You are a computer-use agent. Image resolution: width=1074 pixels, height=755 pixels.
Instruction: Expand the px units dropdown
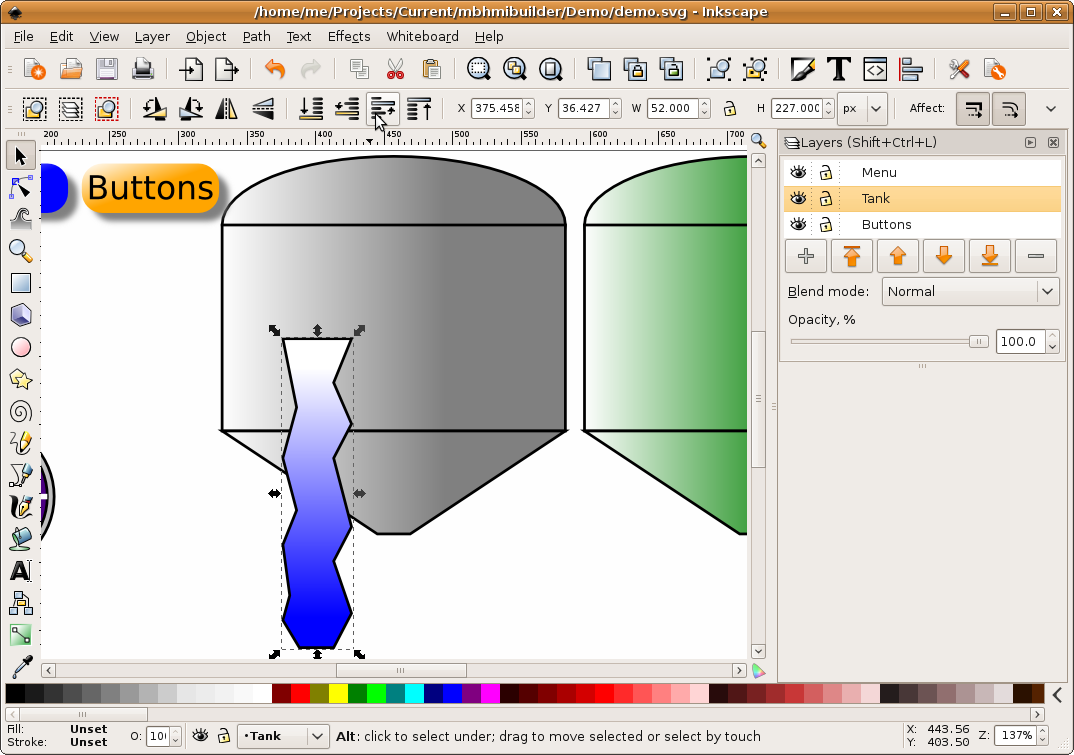863,108
